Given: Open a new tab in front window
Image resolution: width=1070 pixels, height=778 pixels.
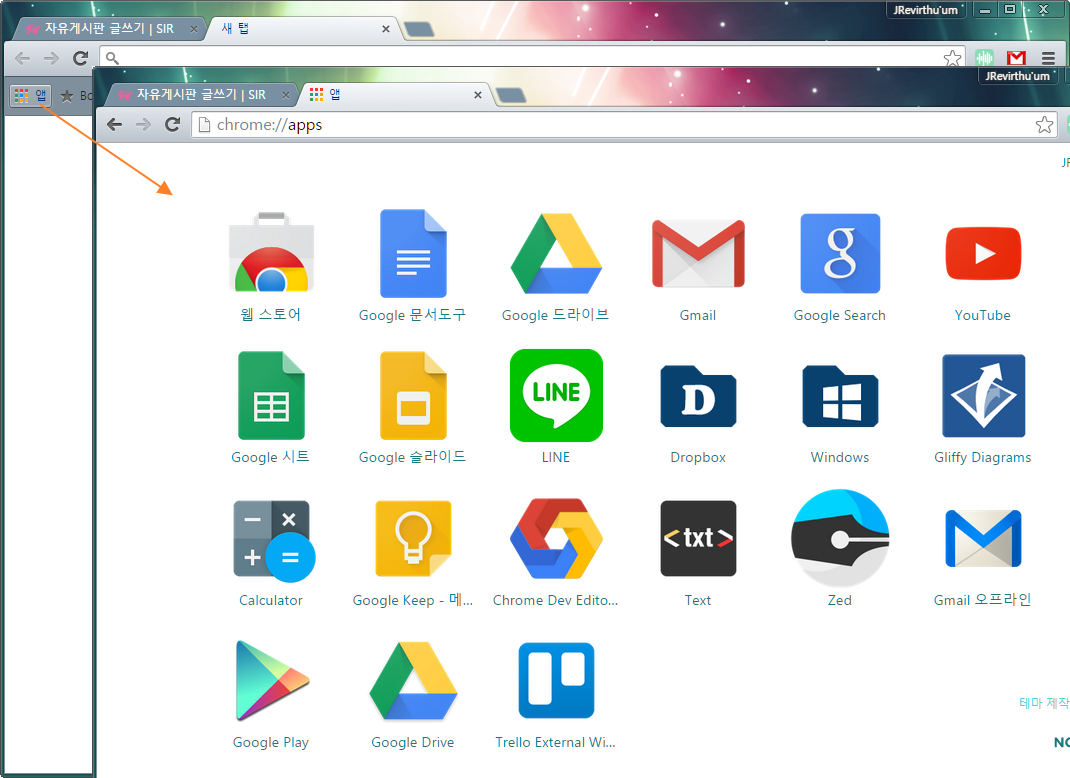Looking at the screenshot, I should click(511, 95).
